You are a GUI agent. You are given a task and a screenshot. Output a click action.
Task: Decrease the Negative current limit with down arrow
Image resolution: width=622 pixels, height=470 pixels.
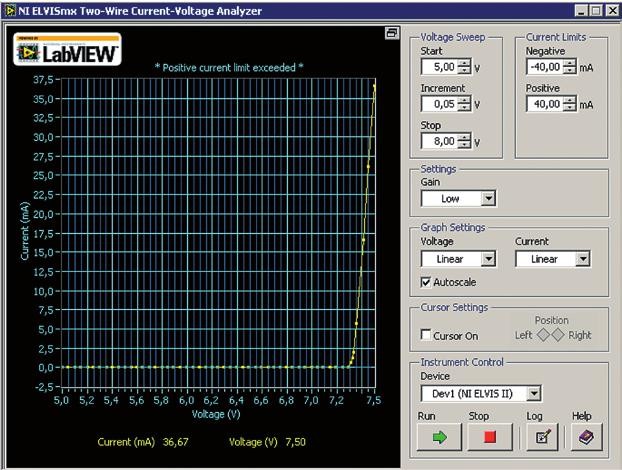pos(570,70)
